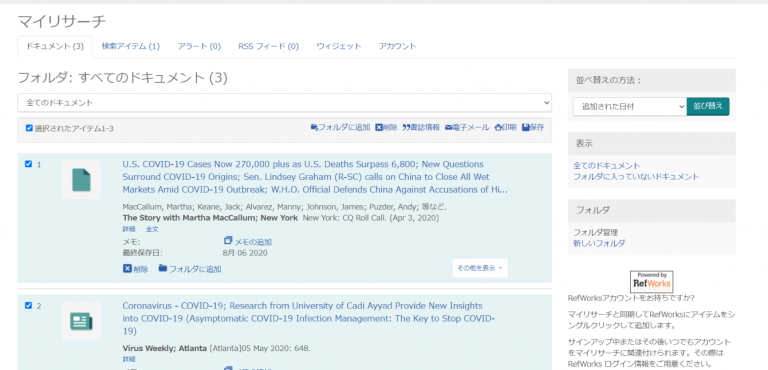Open the U.S. COVID-19 Cases article title
768x370 pixels.
(x=315, y=177)
